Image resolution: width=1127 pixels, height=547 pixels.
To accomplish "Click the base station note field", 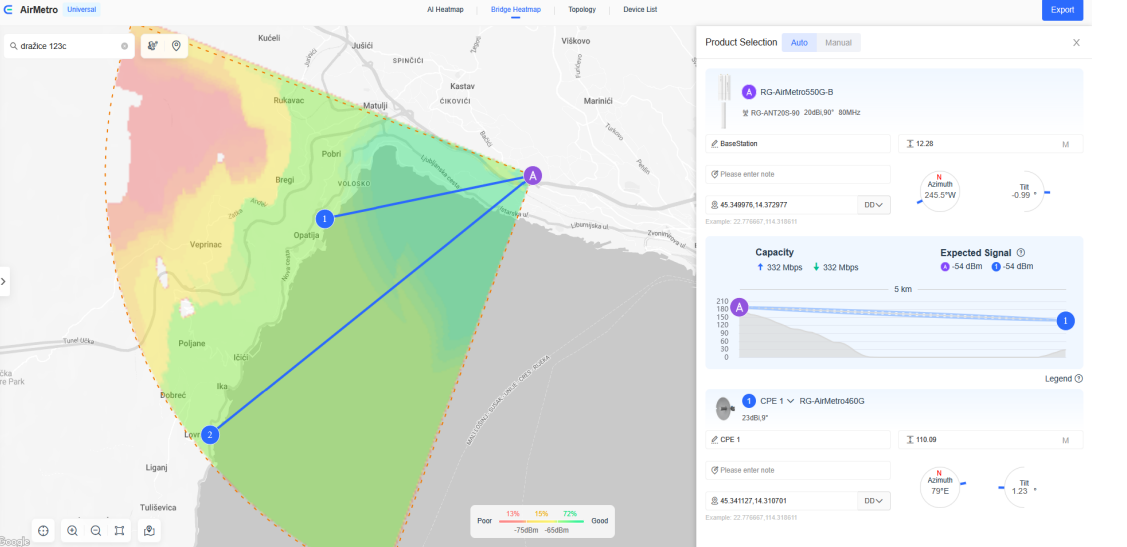I will [798, 175].
